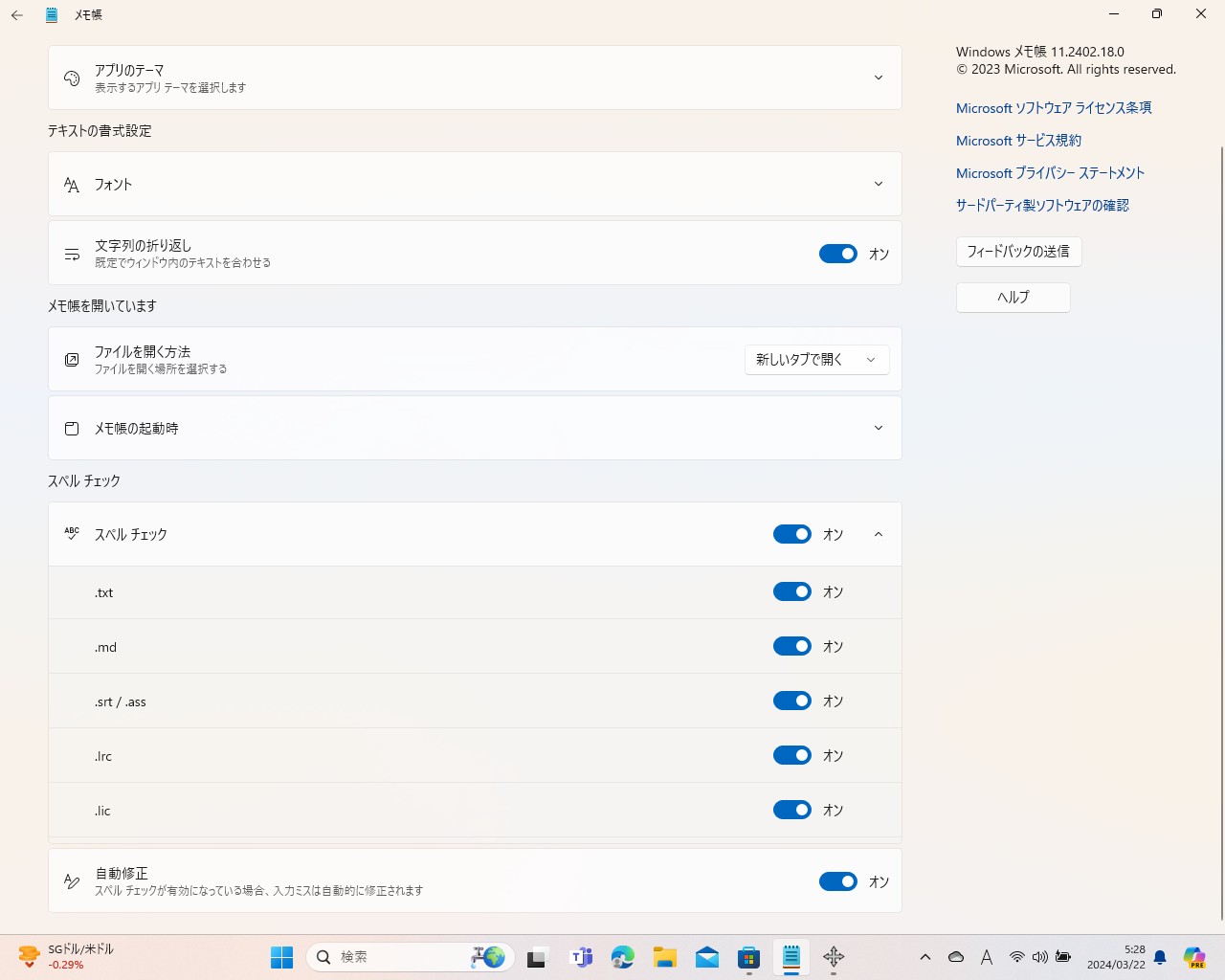1225x980 pixels.
Task: Click the wrap icon beside 文字列の折り返し
Action: click(x=72, y=254)
